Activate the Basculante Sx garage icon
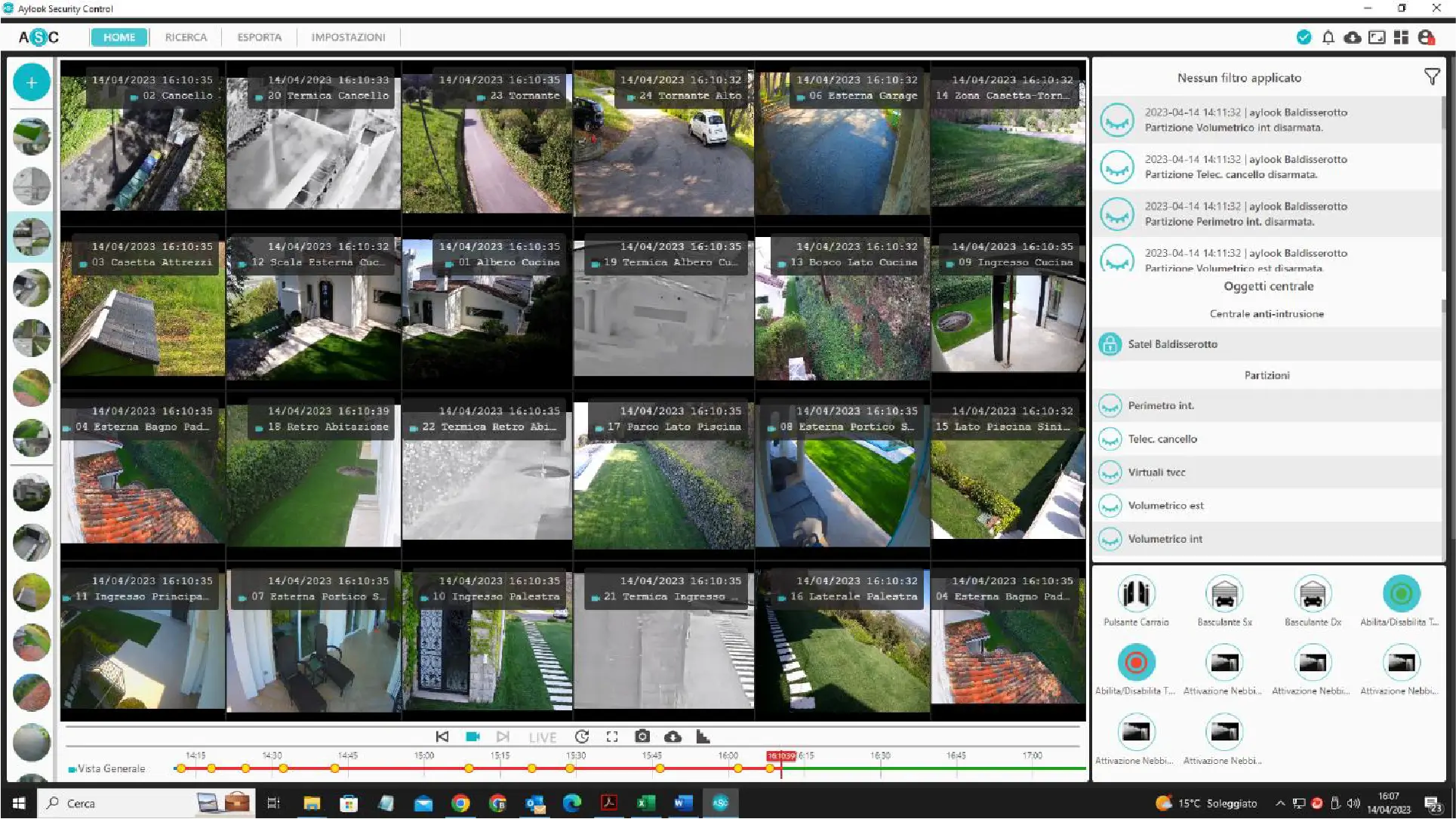Viewport: 1456px width, 819px height. coord(1224,594)
